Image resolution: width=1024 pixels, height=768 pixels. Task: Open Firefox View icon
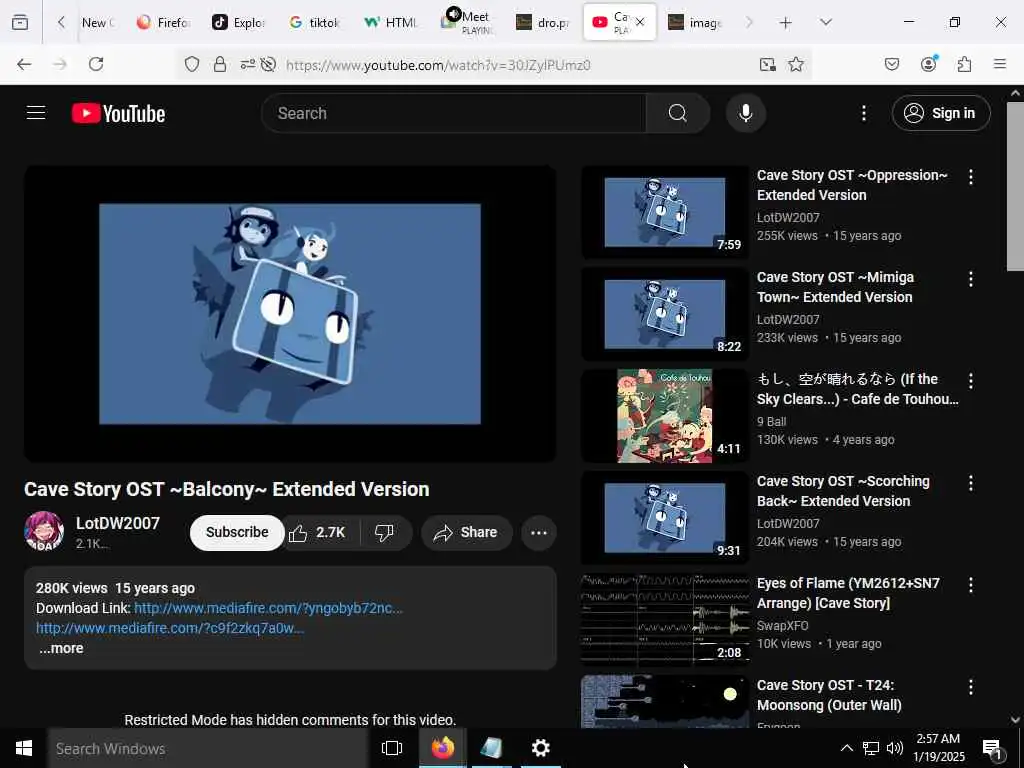click(x=20, y=23)
